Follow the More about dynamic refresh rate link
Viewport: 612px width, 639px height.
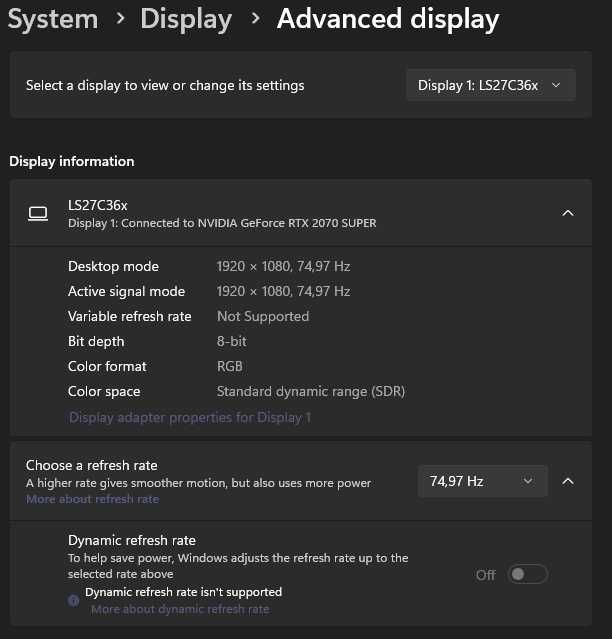(180, 609)
